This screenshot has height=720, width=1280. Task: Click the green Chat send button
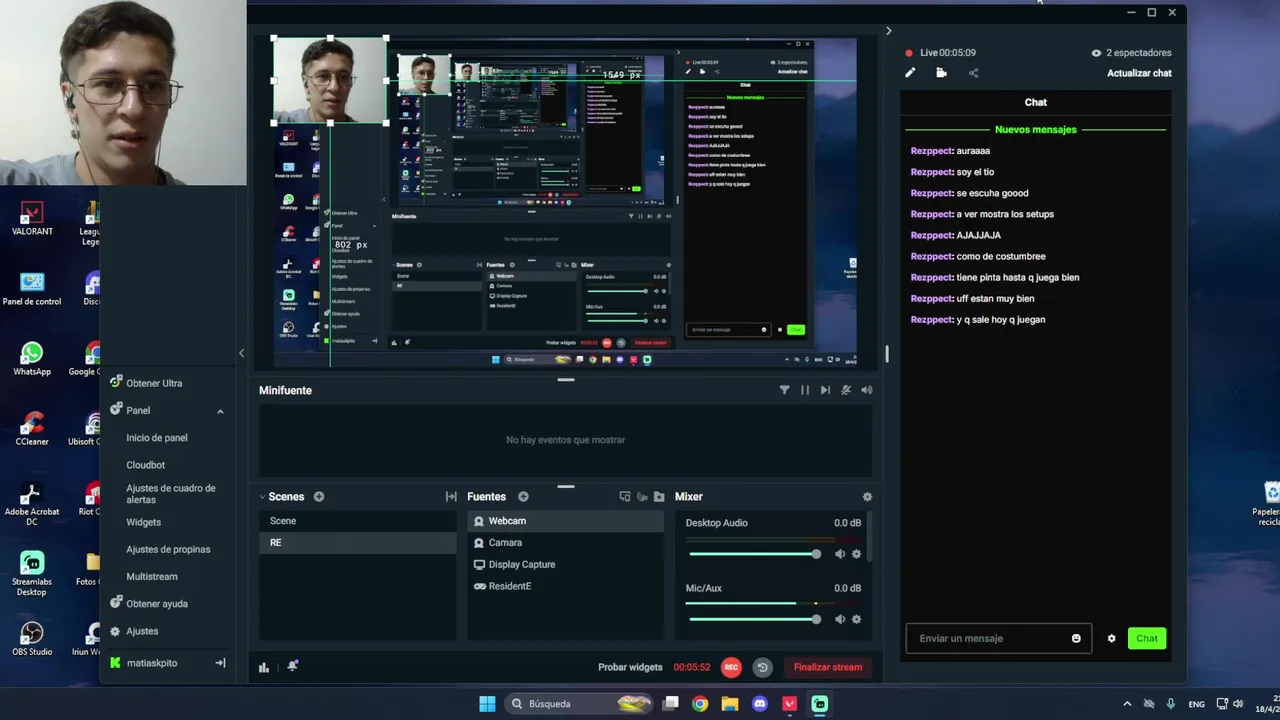pos(1147,638)
